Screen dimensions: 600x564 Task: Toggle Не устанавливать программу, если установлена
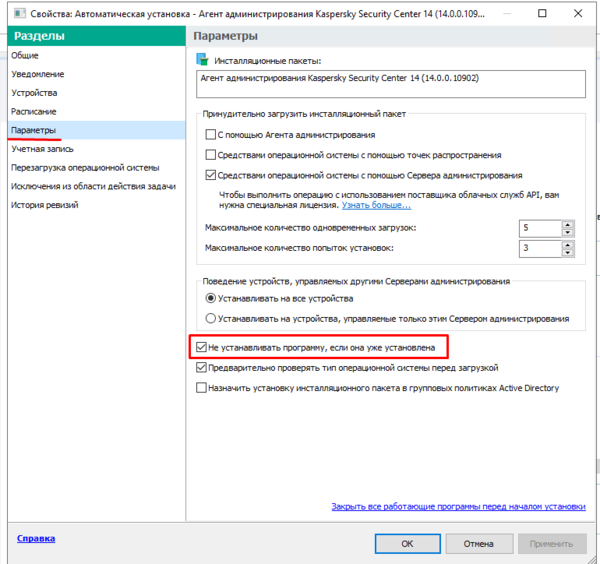pos(201,347)
